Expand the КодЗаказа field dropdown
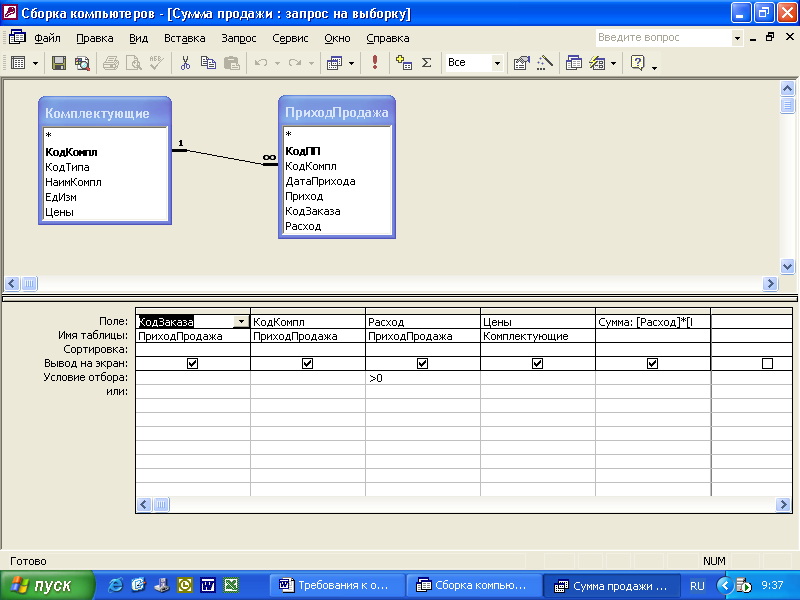800x600 pixels. click(x=241, y=322)
